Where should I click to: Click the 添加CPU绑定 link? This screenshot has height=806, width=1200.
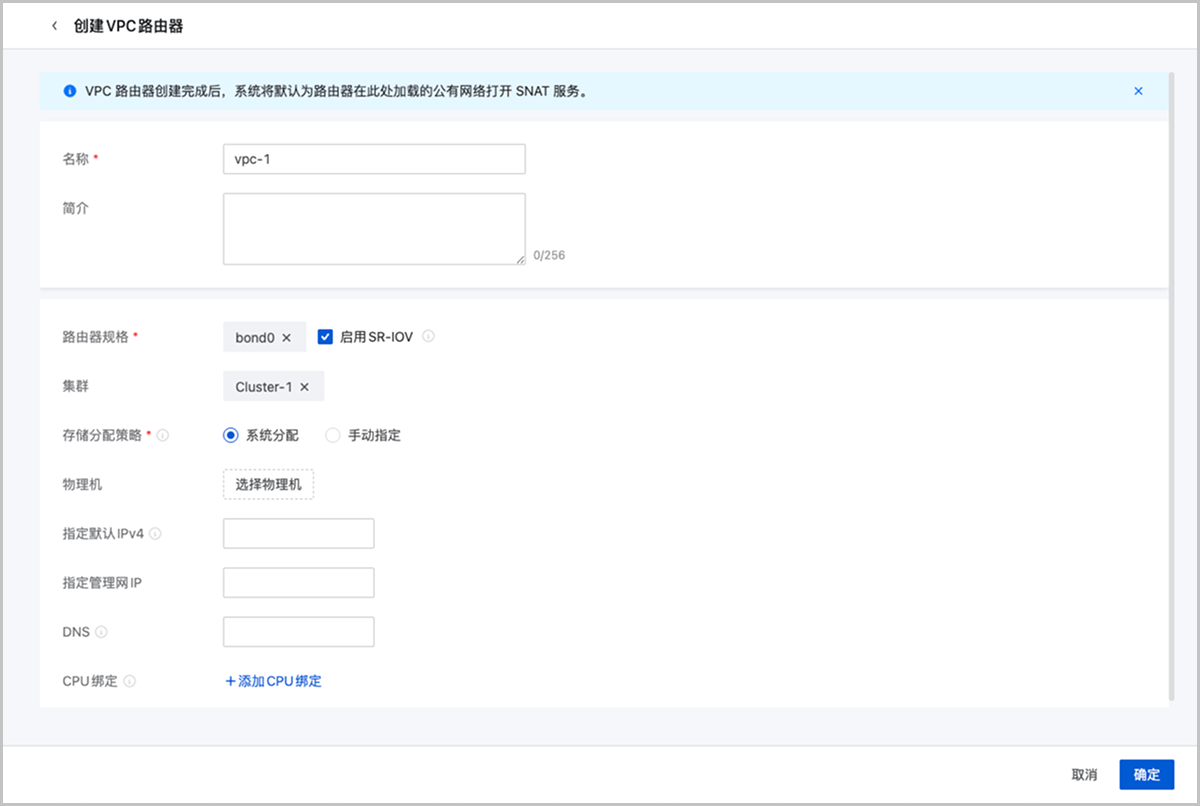coord(273,681)
